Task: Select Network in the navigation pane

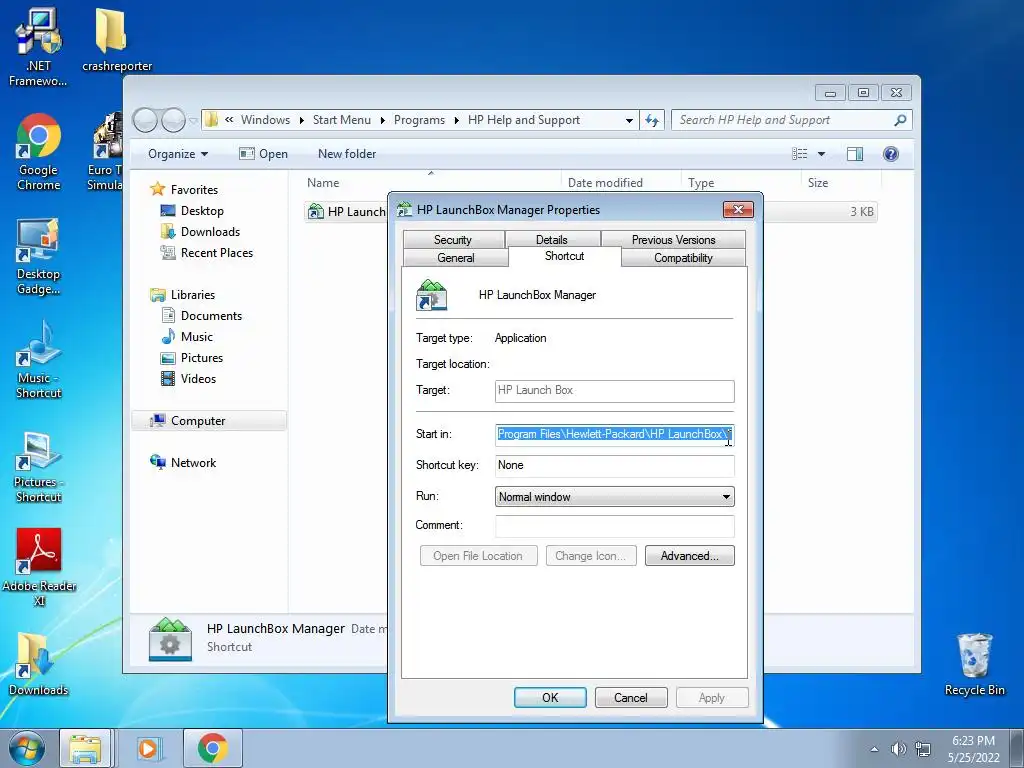Action: [193, 462]
